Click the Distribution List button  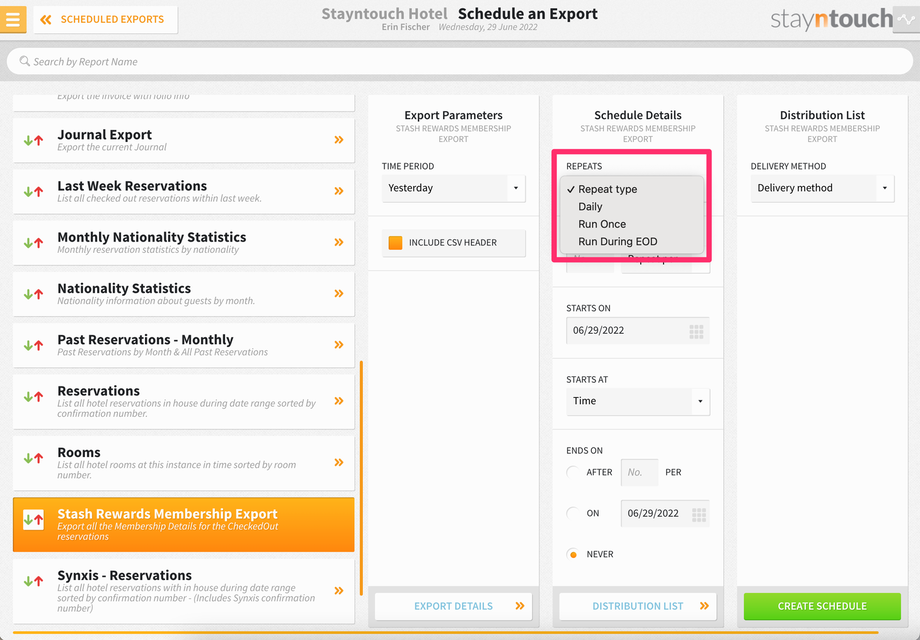click(638, 606)
